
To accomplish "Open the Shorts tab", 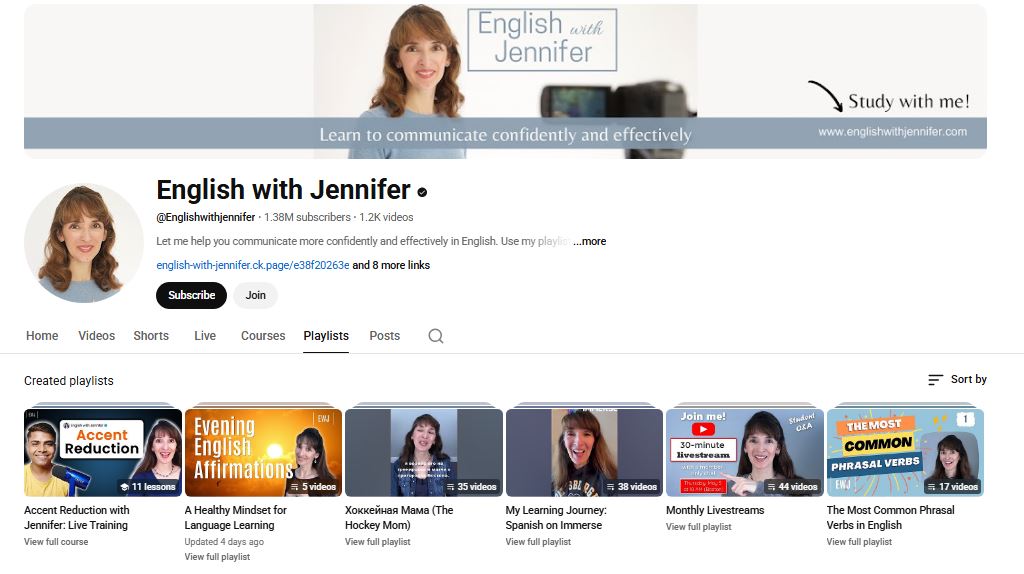I will [151, 336].
